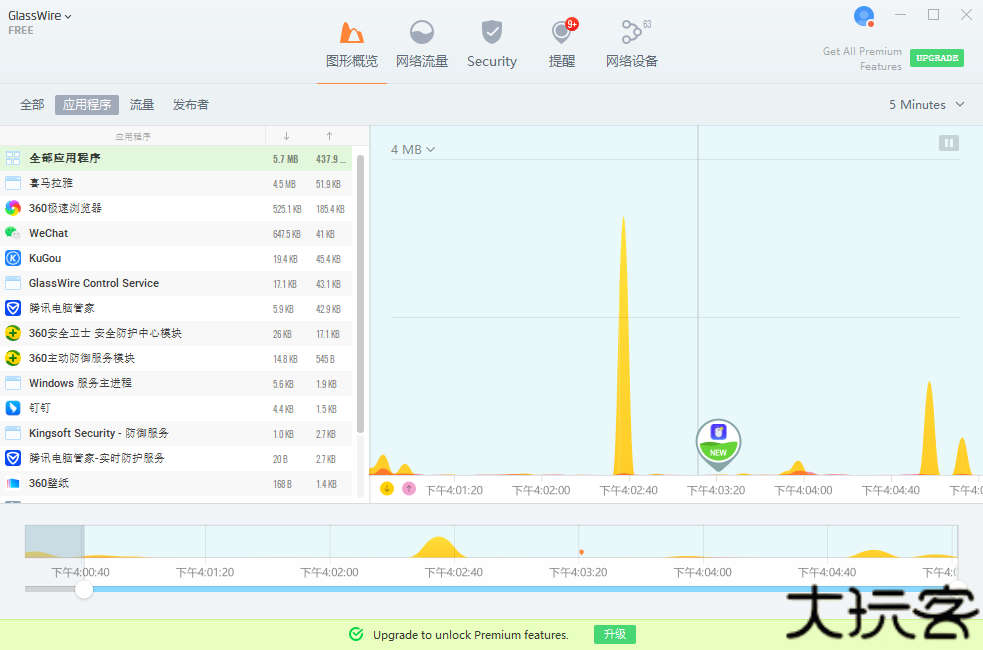Switch to the 网络流量 tab
Screen dimensions: 983x650
(422, 45)
